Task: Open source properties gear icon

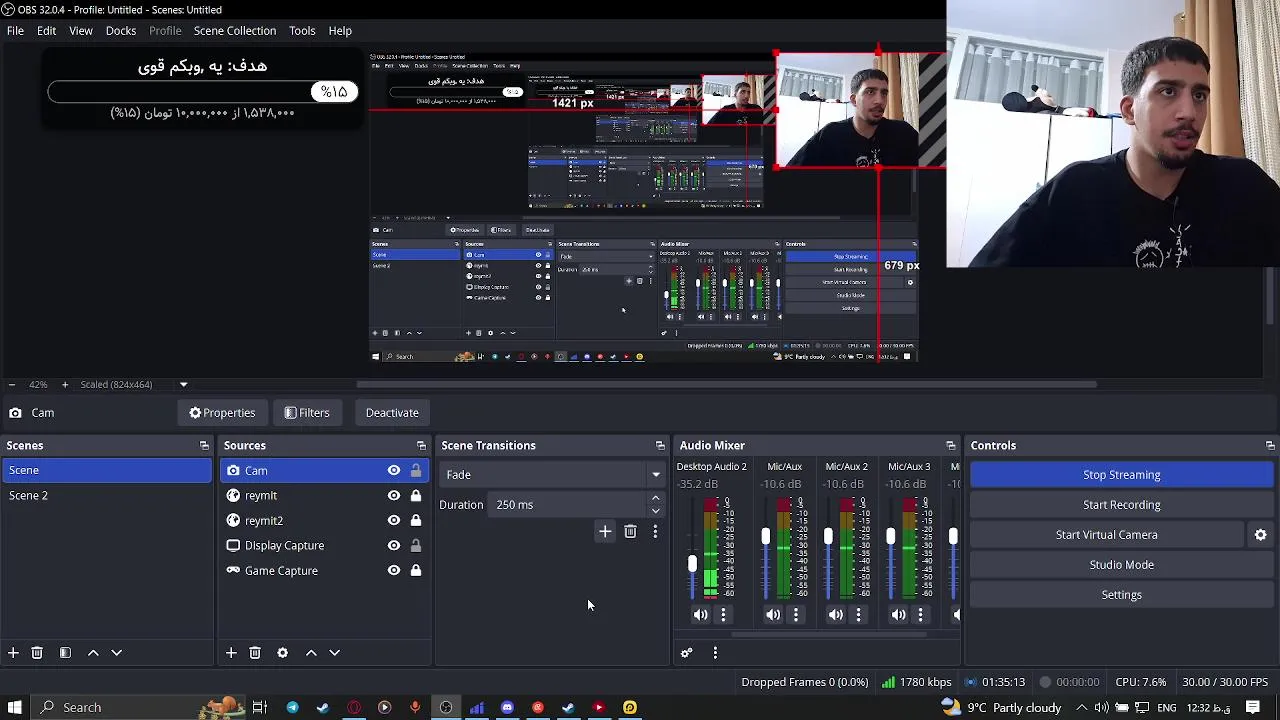Action: pyautogui.click(x=282, y=653)
